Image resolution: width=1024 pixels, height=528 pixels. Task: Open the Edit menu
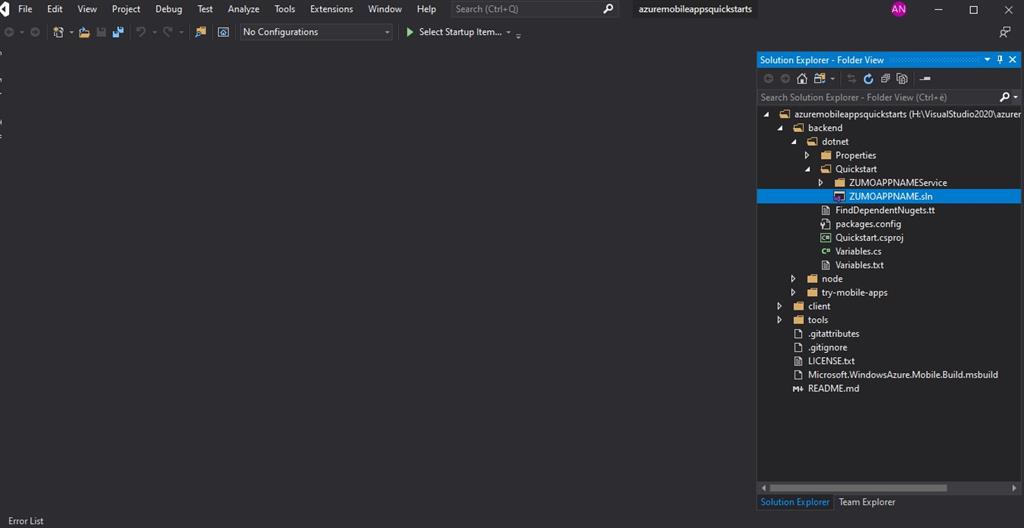(x=55, y=9)
